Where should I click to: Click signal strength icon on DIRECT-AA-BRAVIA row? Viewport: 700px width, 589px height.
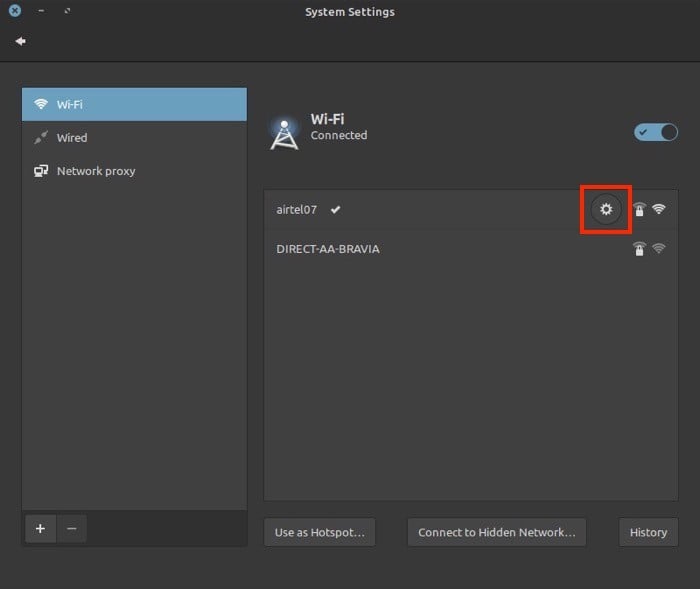tap(658, 248)
